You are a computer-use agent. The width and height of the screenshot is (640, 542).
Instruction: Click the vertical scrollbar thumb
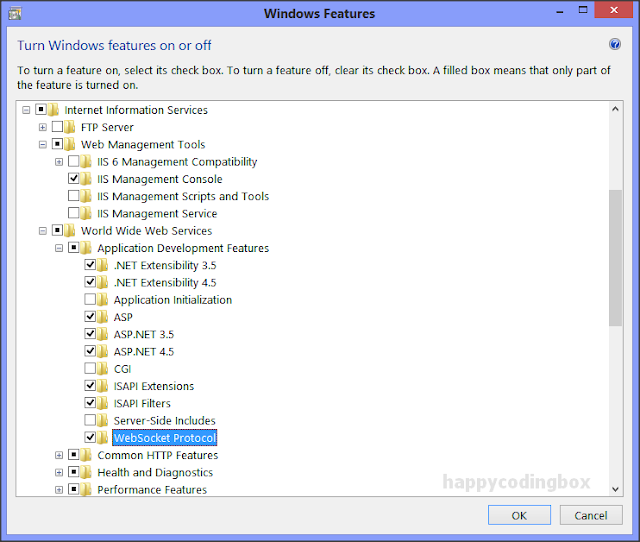tap(616, 258)
